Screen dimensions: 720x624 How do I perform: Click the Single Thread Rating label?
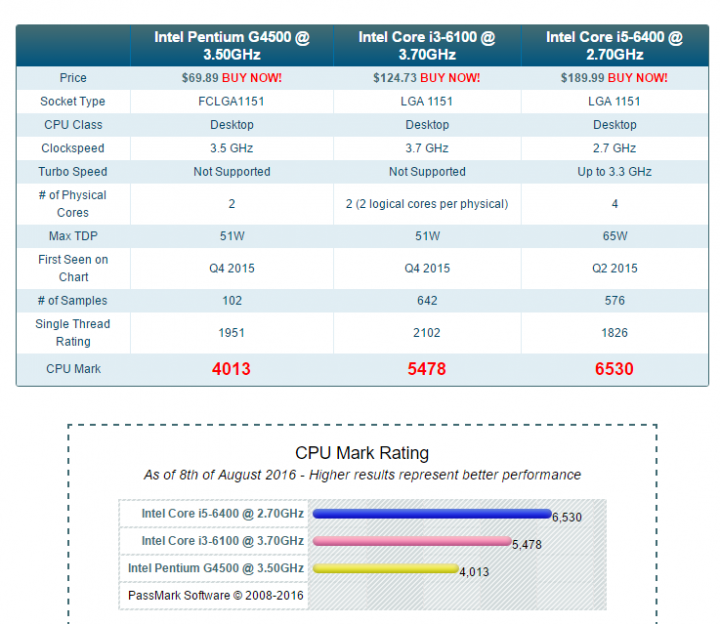pos(73,333)
